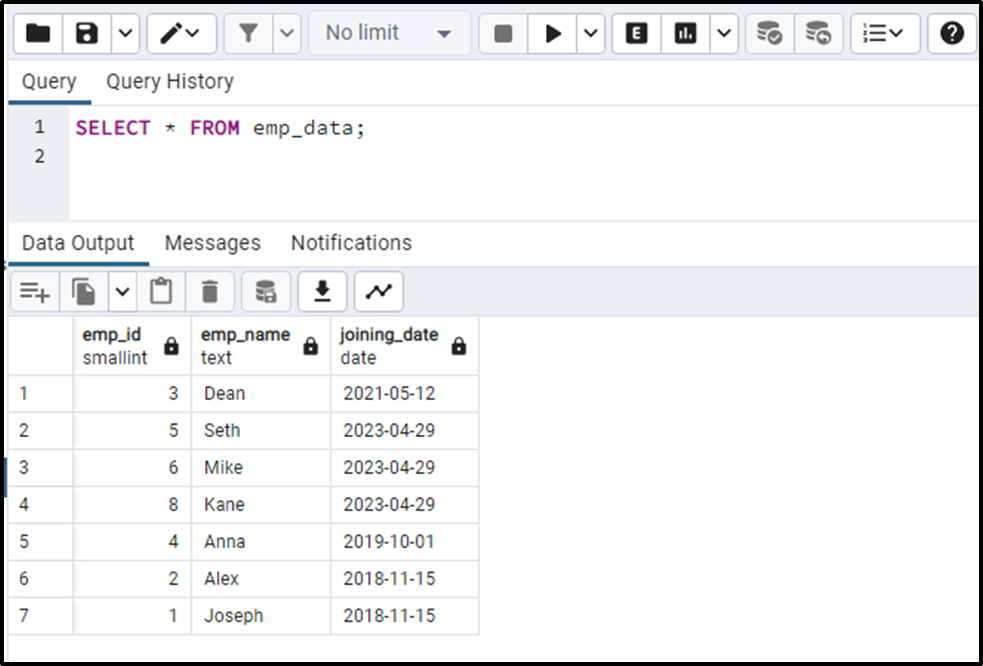Viewport: 983px width, 666px height.
Task: Execute the query with the play button
Action: [x=553, y=33]
